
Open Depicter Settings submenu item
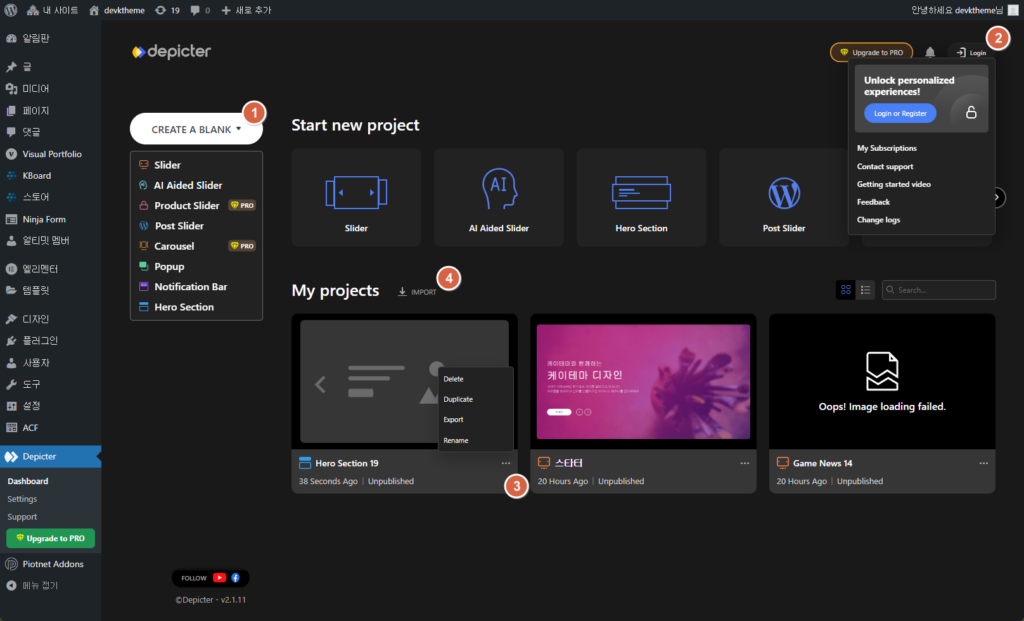coord(22,499)
